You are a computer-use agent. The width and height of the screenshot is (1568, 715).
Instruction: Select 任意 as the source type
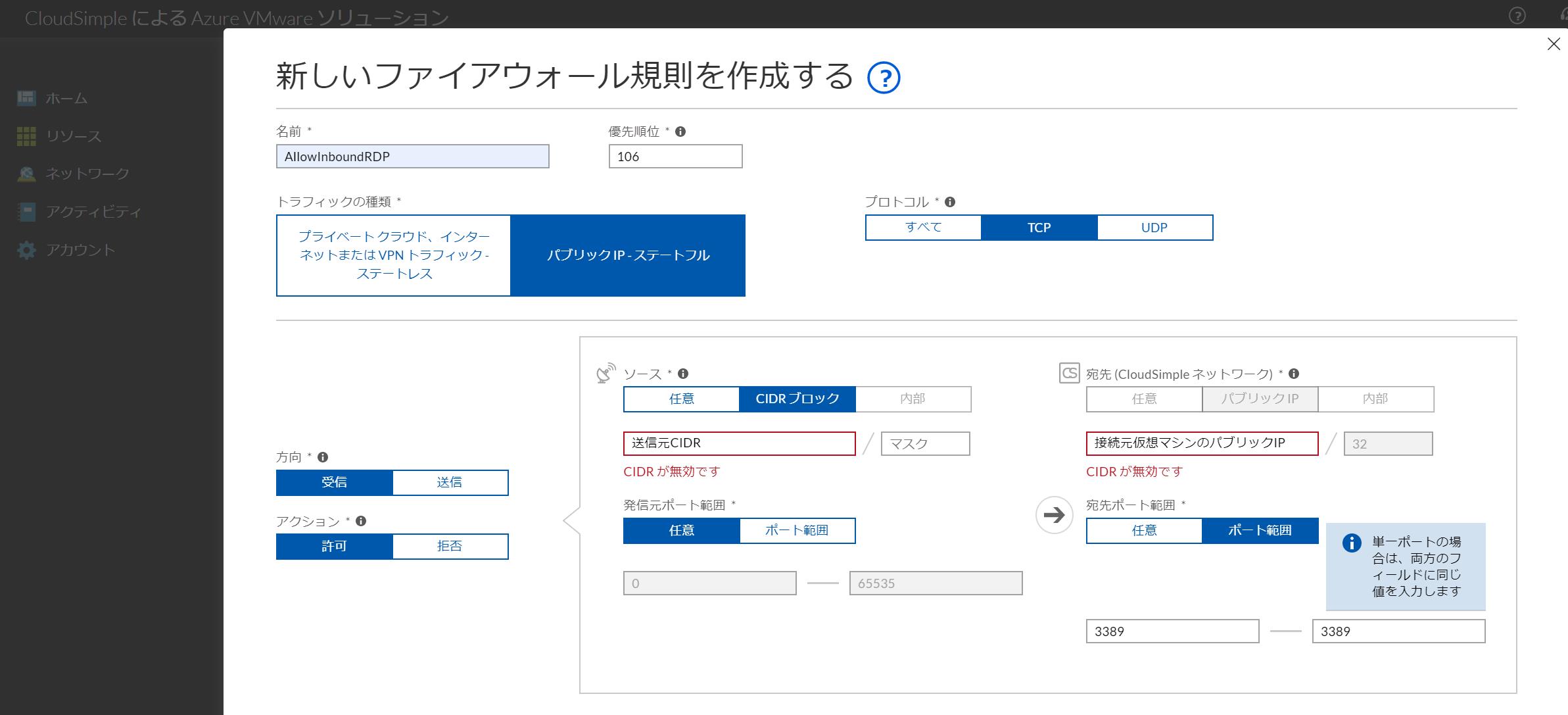pyautogui.click(x=681, y=399)
